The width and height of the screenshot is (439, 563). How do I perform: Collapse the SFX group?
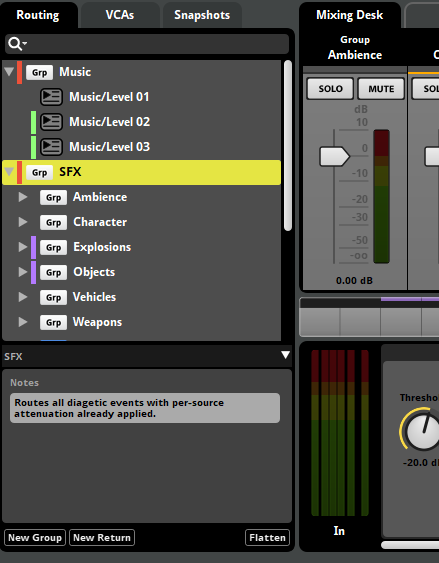tap(9, 172)
